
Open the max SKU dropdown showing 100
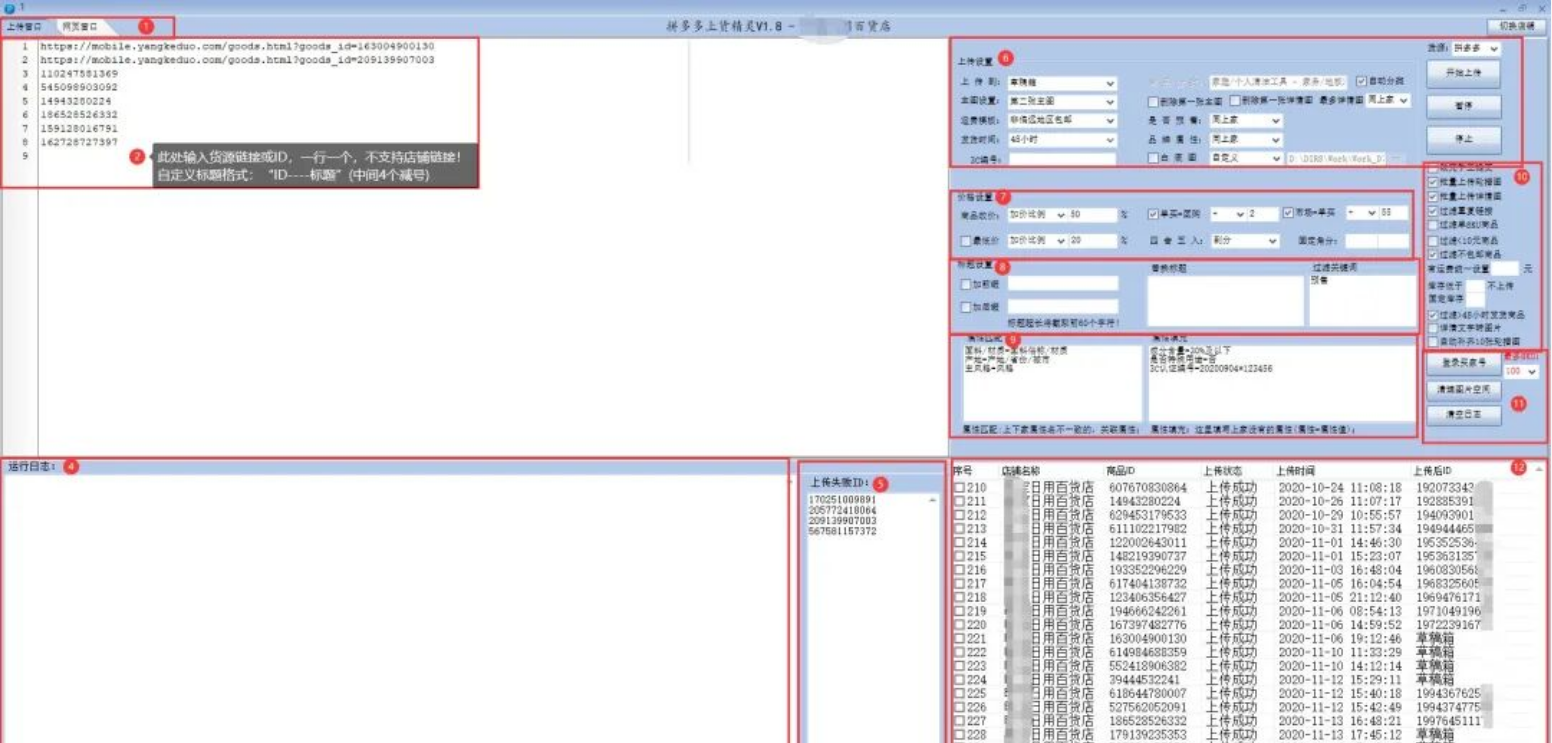(x=1521, y=372)
